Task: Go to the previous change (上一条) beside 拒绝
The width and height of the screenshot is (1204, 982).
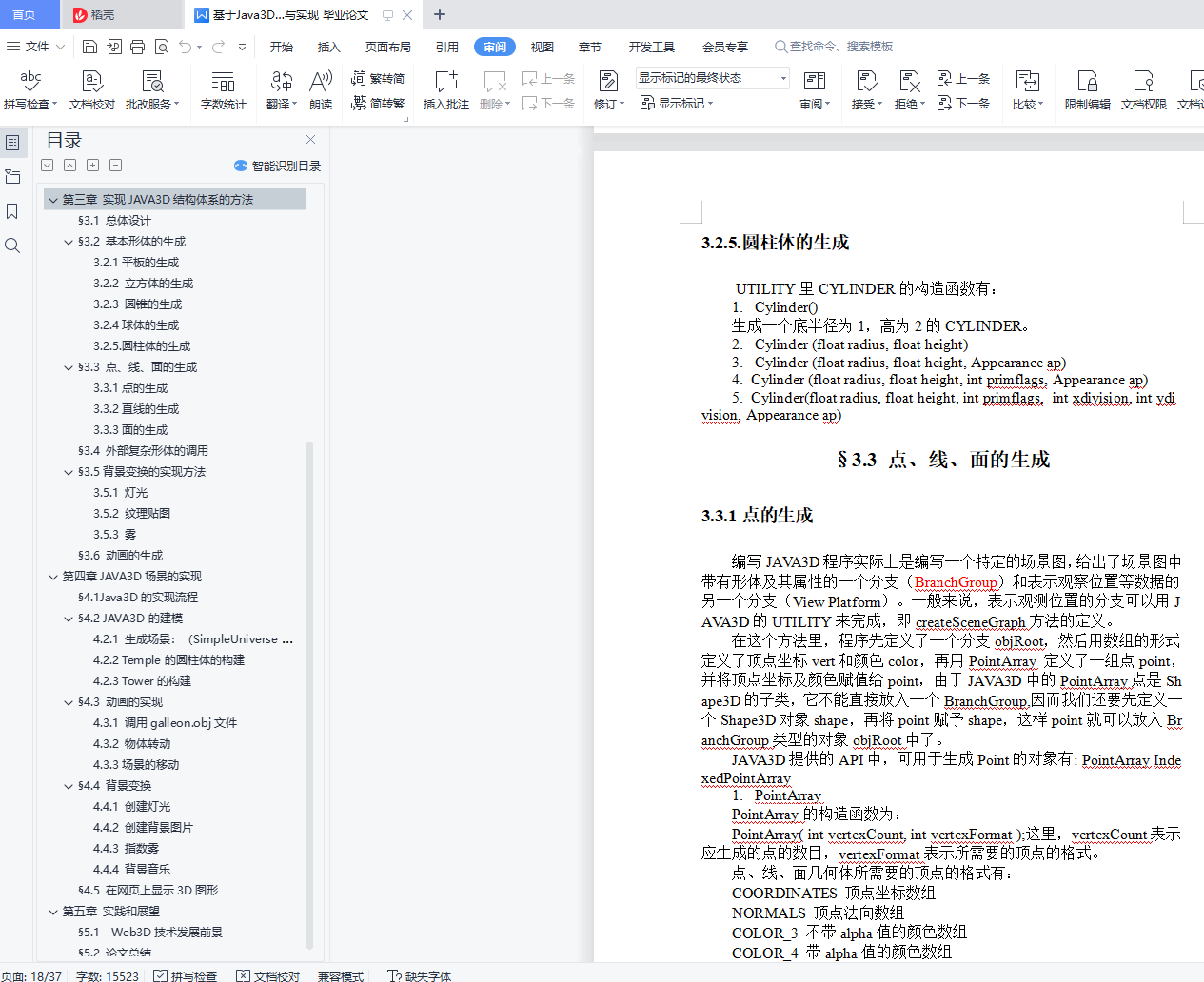Action: pos(963,78)
